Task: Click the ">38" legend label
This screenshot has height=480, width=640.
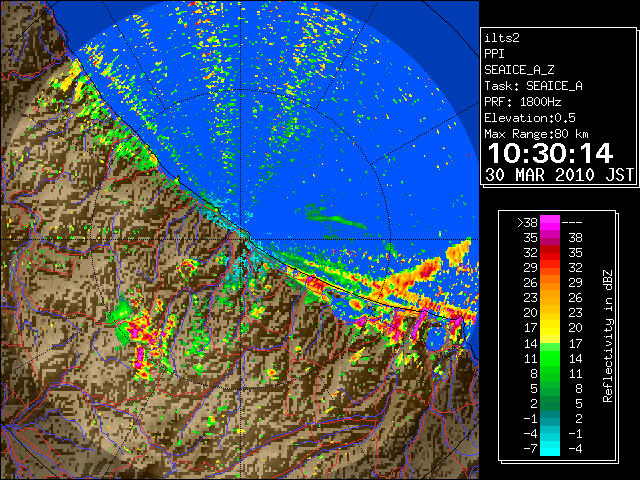Action: click(527, 222)
